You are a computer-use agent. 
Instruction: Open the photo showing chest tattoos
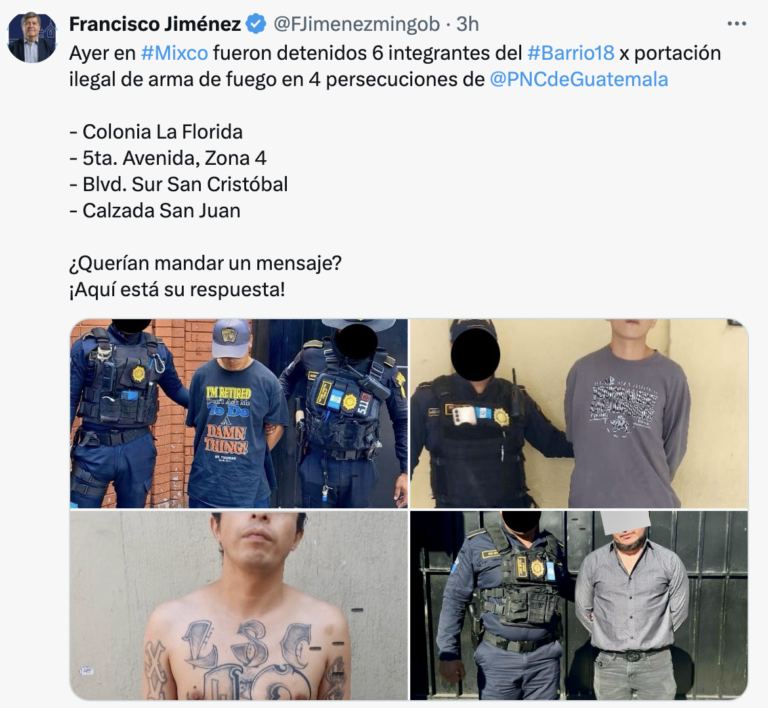click(x=239, y=605)
